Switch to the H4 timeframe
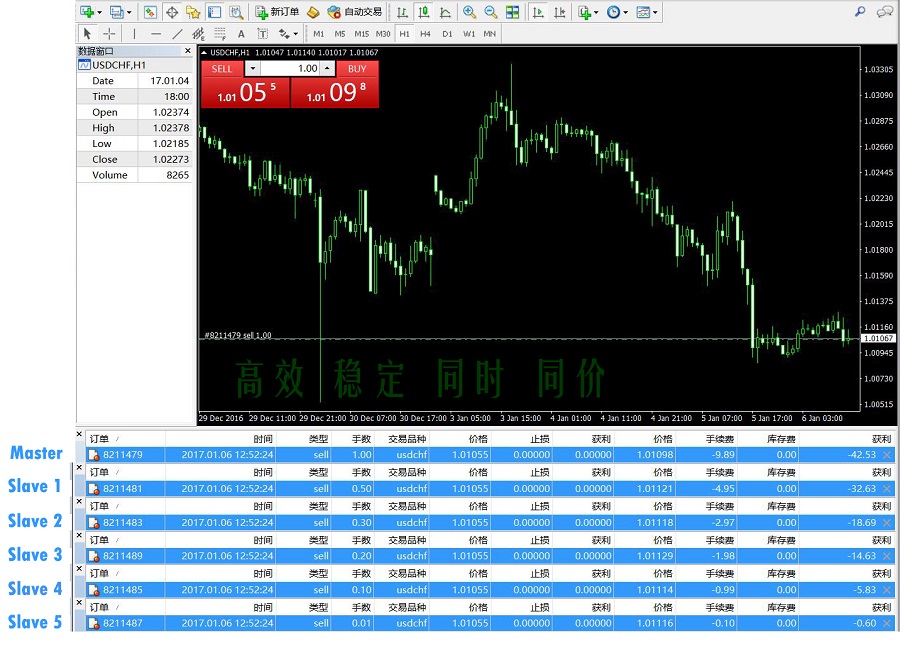Image resolution: width=900 pixels, height=646 pixels. tap(425, 34)
